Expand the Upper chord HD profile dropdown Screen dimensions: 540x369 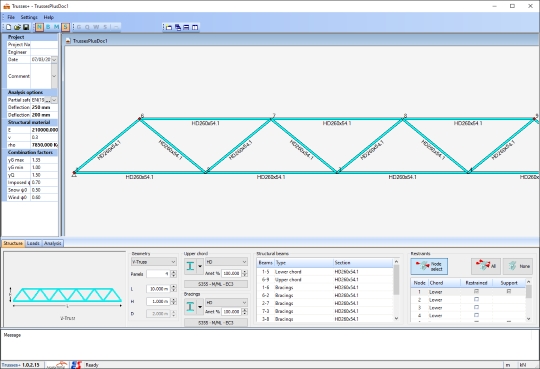point(226,262)
